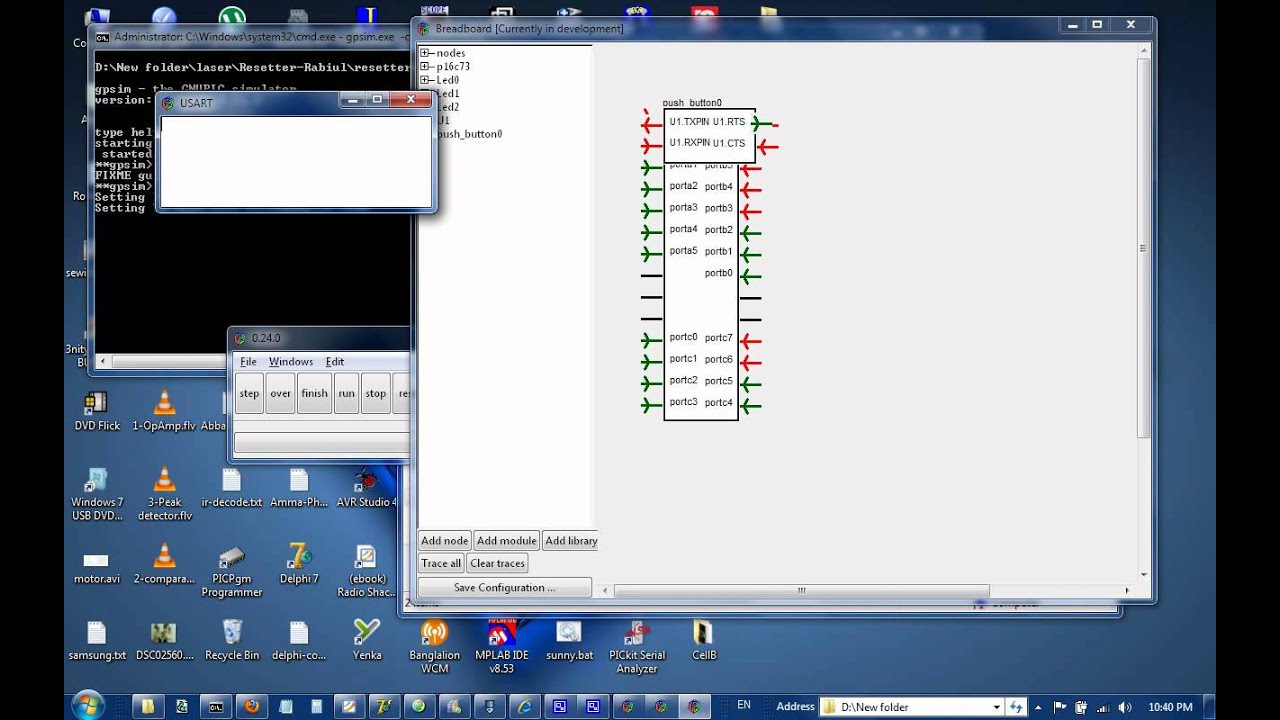Click the step button in gpsim
This screenshot has width=1280, height=720.
coord(249,393)
